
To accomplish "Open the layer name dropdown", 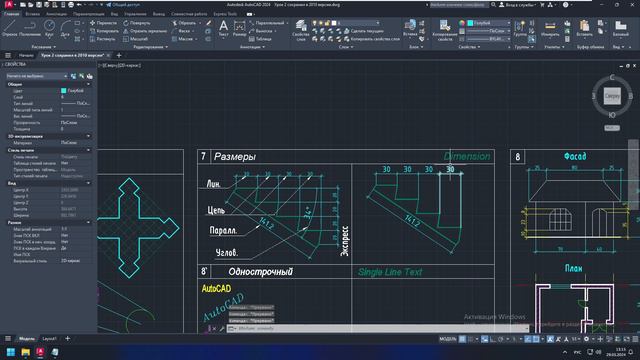I will (x=357, y=23).
